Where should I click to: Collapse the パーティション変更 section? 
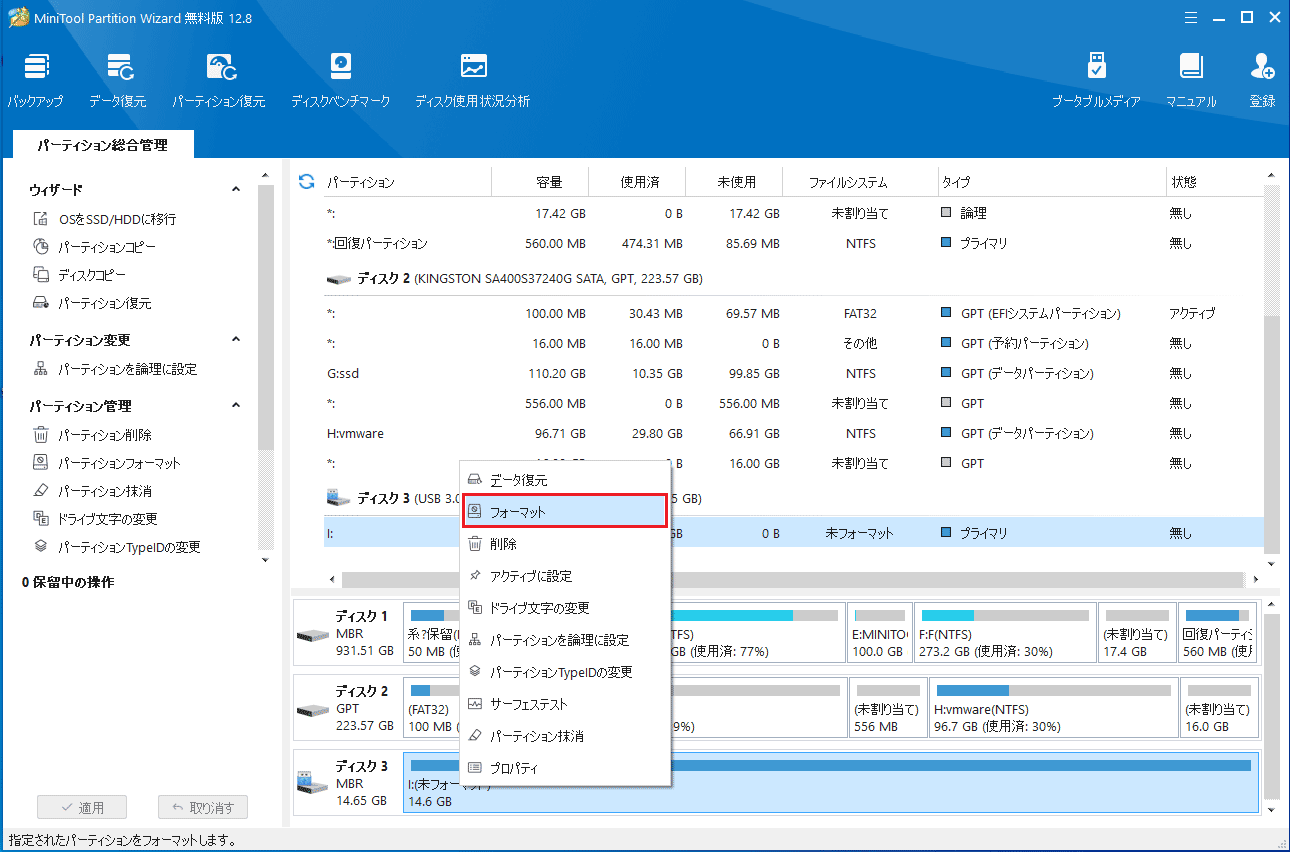[x=236, y=340]
